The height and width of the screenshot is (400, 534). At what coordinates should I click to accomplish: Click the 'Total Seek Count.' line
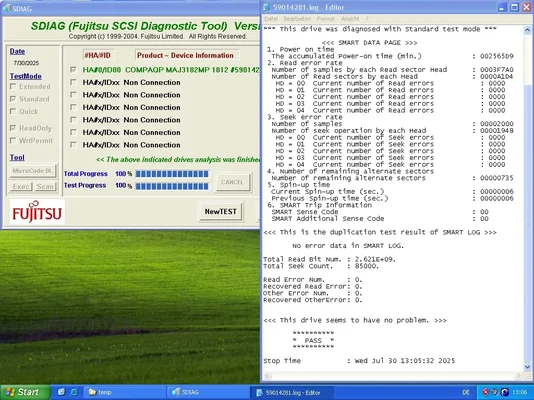pos(321,266)
